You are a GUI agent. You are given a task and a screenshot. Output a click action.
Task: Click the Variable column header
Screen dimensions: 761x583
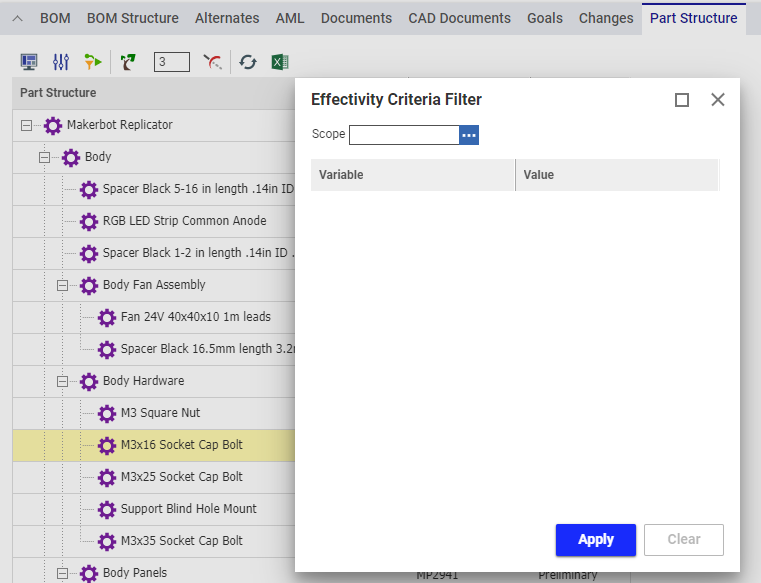pos(413,175)
